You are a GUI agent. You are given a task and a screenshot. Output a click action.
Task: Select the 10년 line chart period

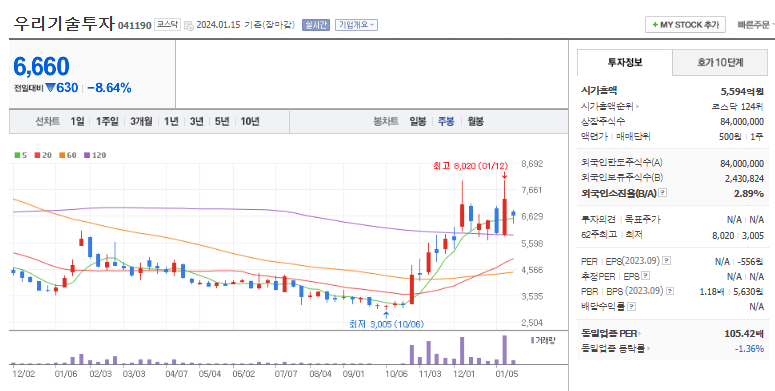click(x=250, y=122)
